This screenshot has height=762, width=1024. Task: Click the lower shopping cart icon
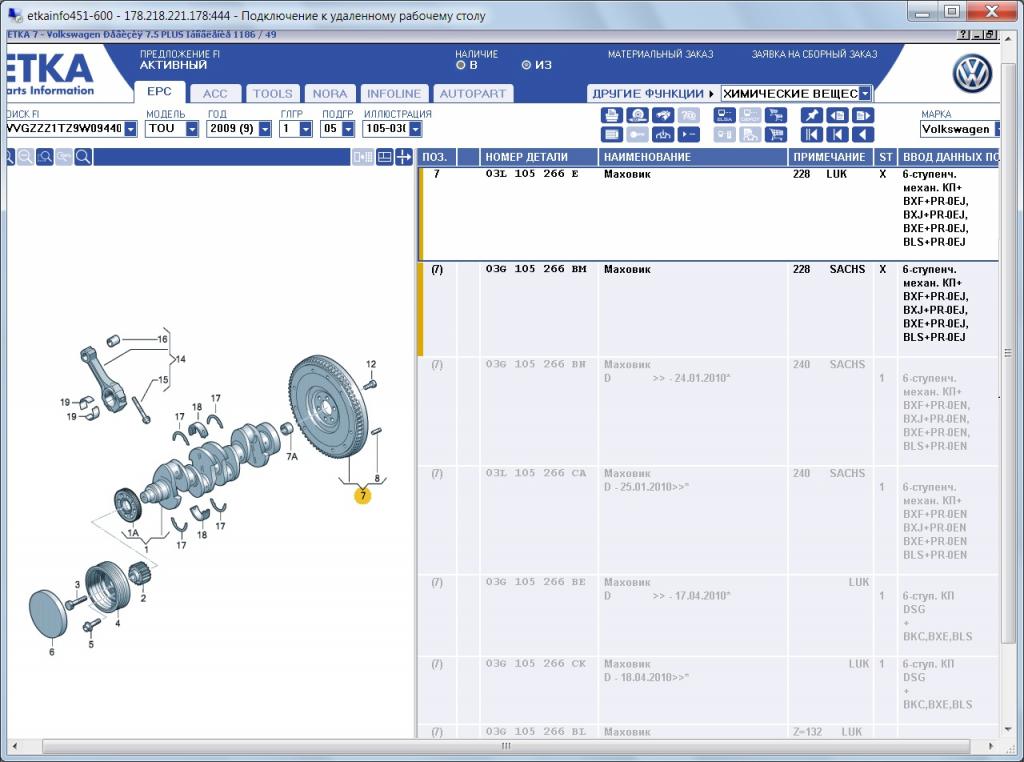(776, 135)
